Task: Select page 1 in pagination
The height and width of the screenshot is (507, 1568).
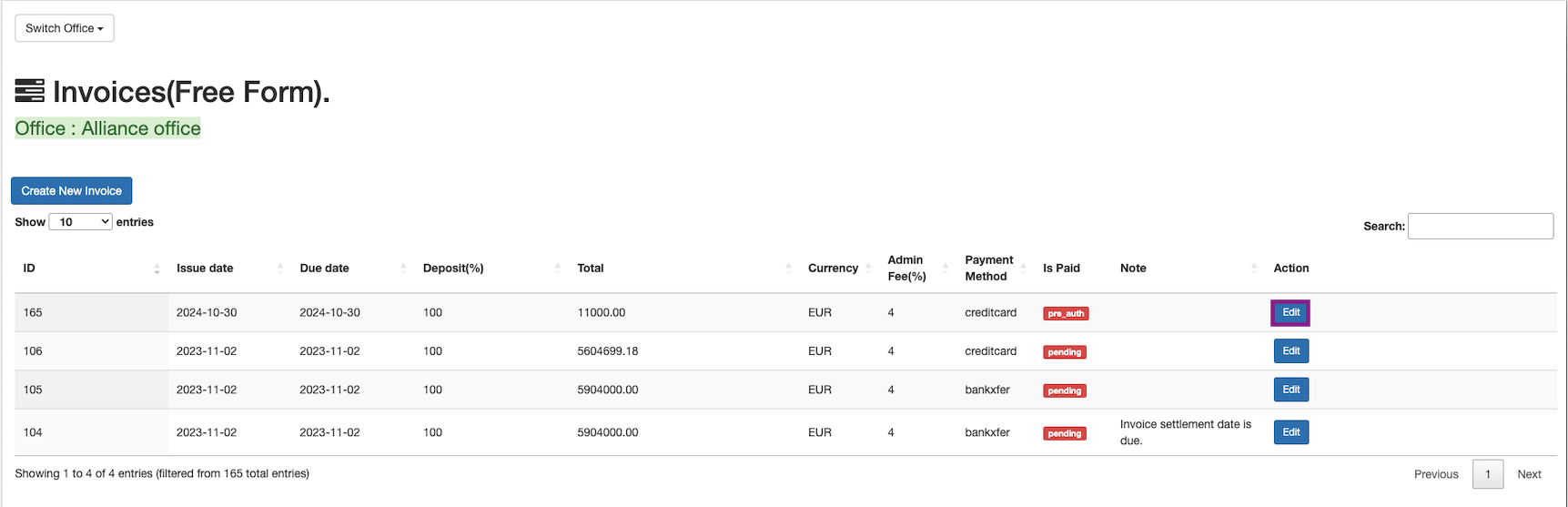Action: point(1488,474)
